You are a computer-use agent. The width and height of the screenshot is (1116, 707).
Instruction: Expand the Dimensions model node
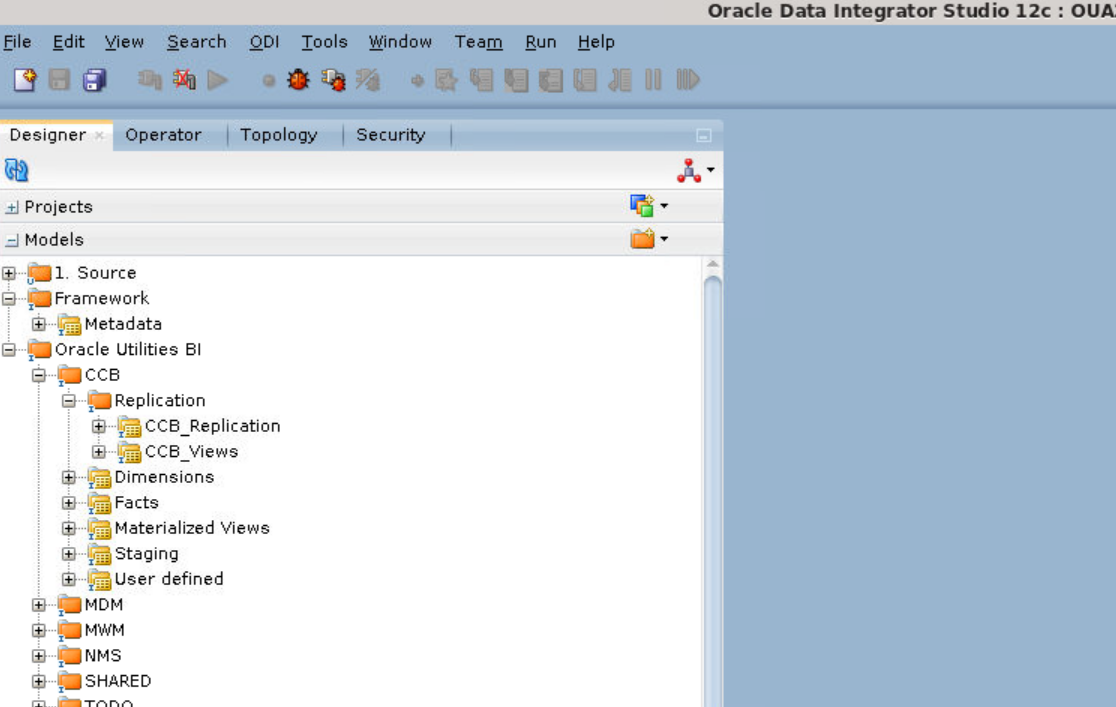pyautogui.click(x=68, y=477)
